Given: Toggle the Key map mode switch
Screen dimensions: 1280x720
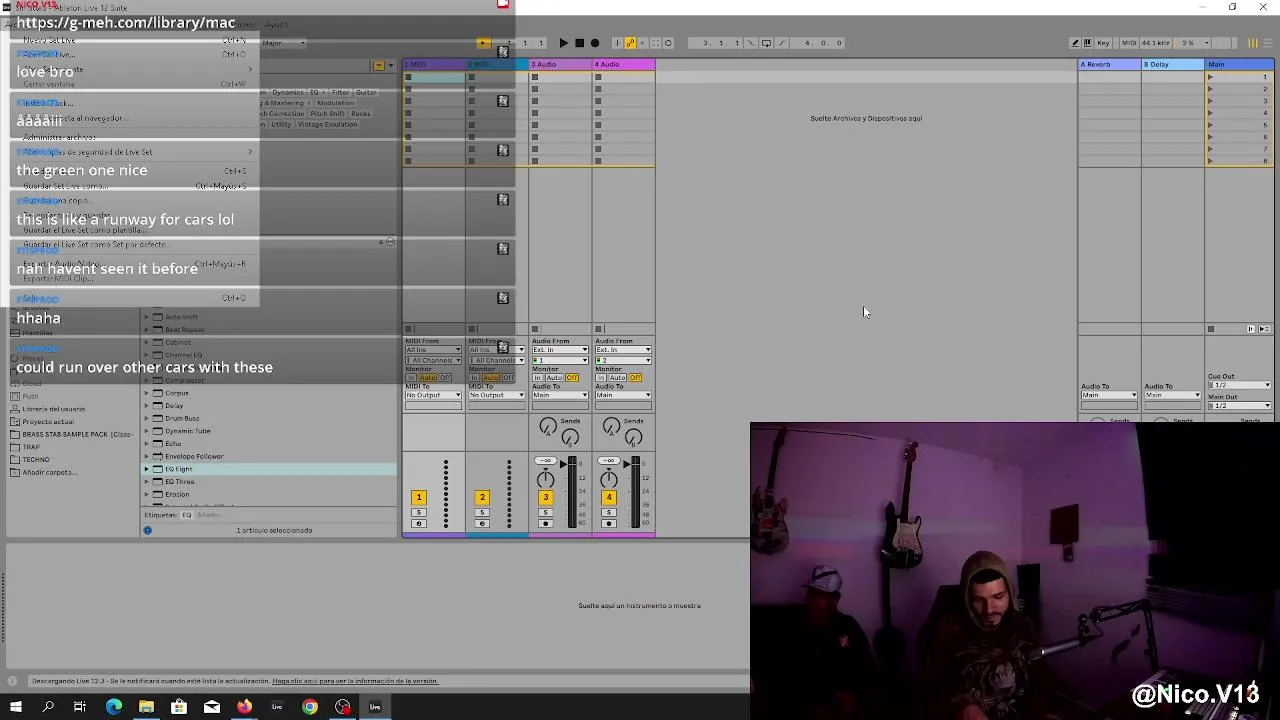Looking at the screenshot, I should pyautogui.click(x=1103, y=43).
